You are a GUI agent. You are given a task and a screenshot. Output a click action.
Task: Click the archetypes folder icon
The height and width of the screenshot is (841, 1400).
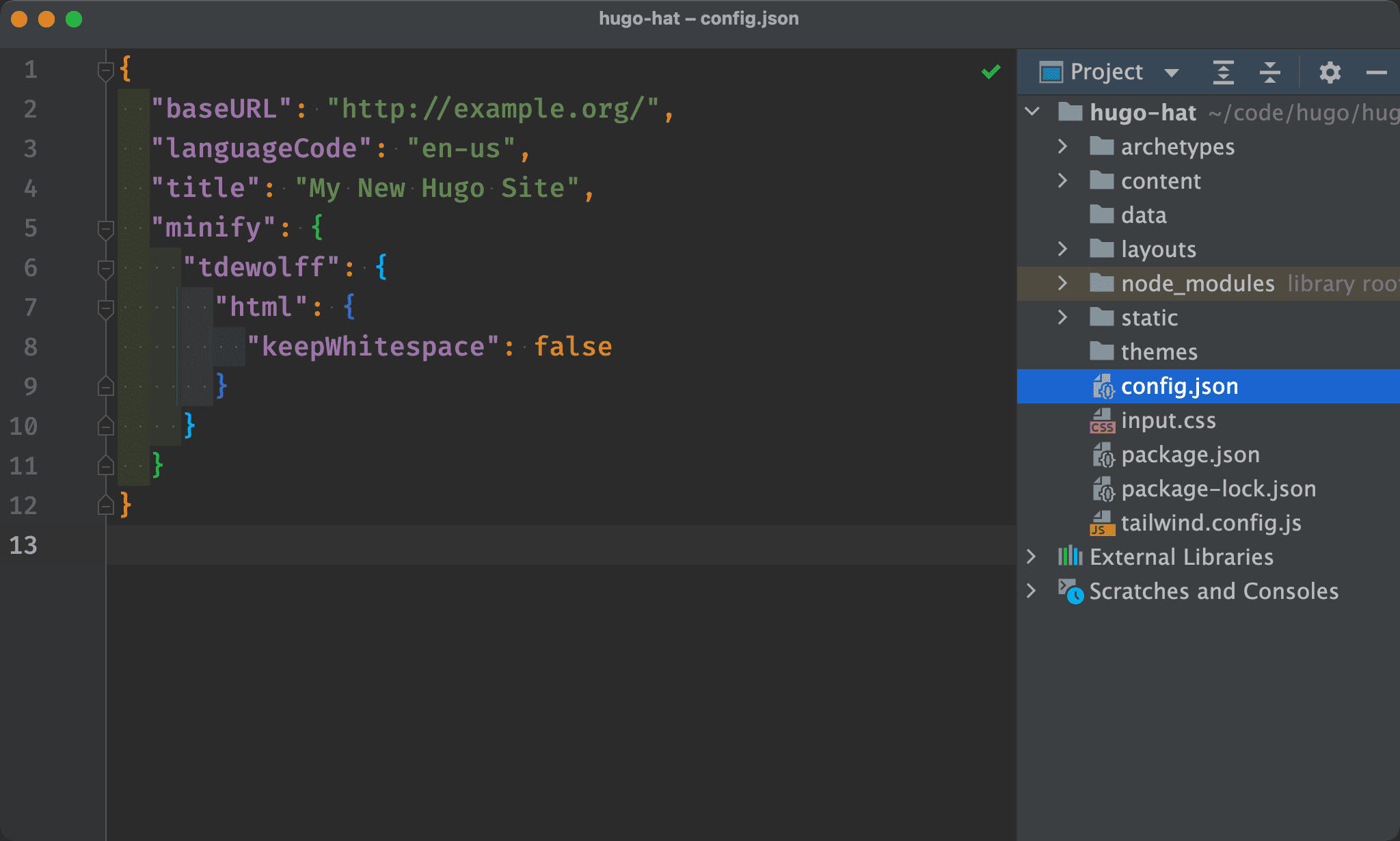tap(1101, 146)
